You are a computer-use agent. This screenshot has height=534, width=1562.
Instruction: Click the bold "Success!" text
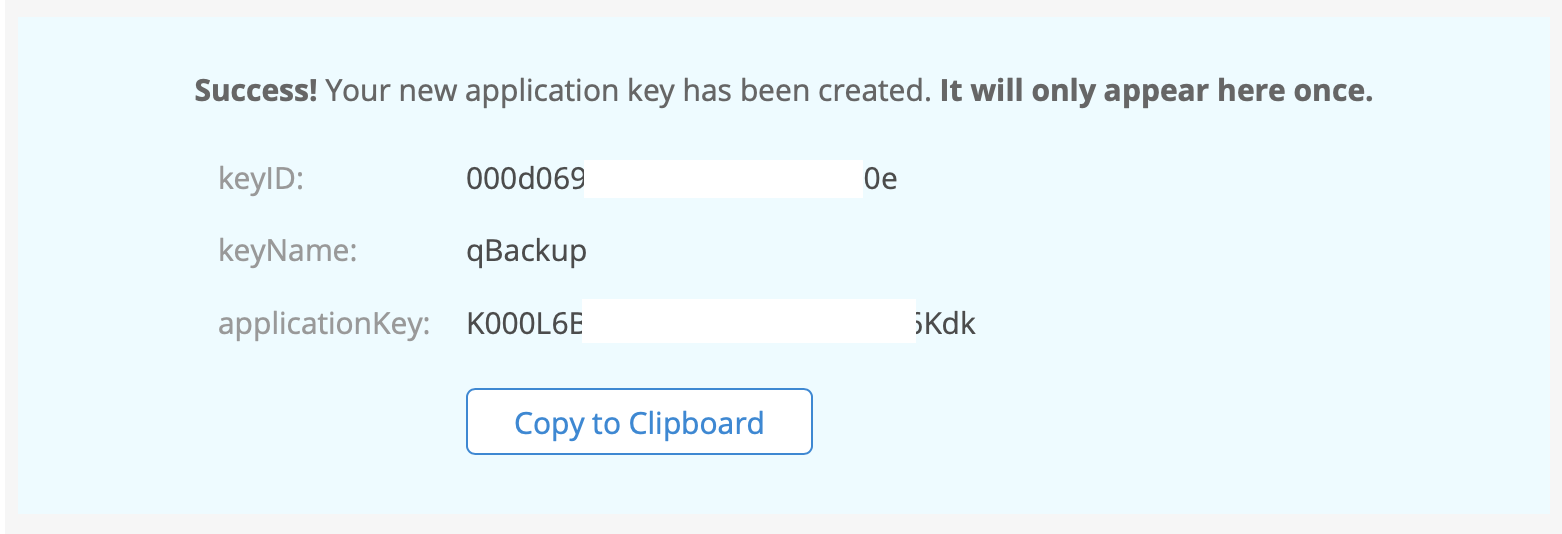pos(256,91)
